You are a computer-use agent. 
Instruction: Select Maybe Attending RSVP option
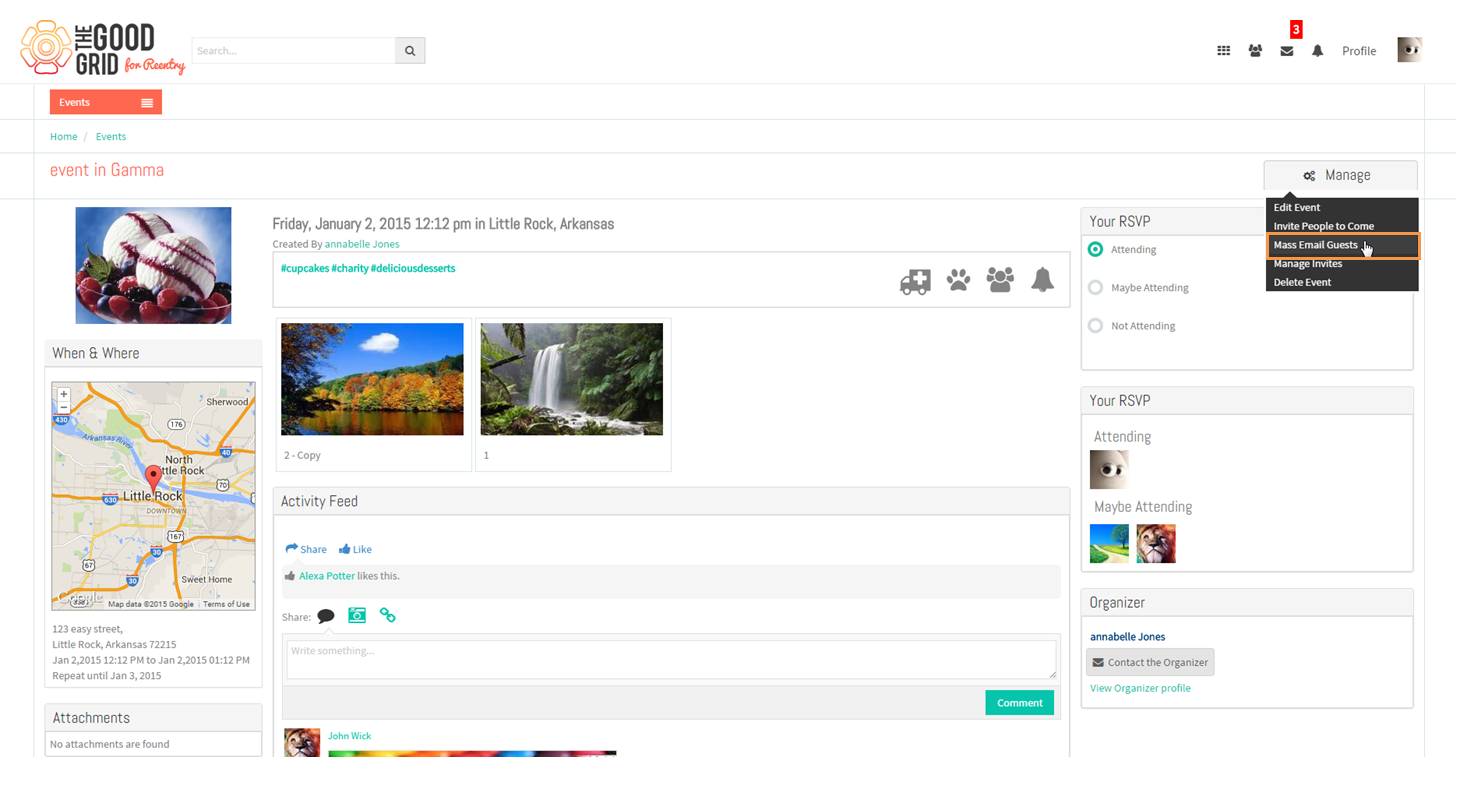1096,287
